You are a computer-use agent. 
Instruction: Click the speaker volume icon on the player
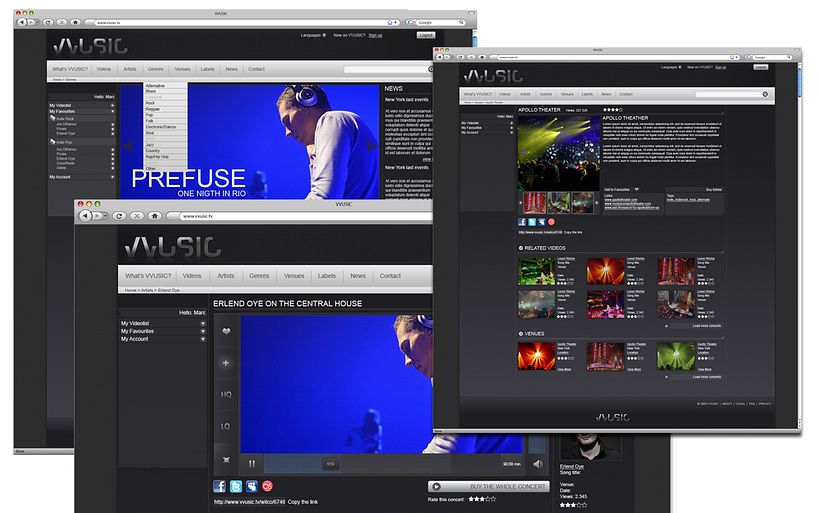point(538,464)
